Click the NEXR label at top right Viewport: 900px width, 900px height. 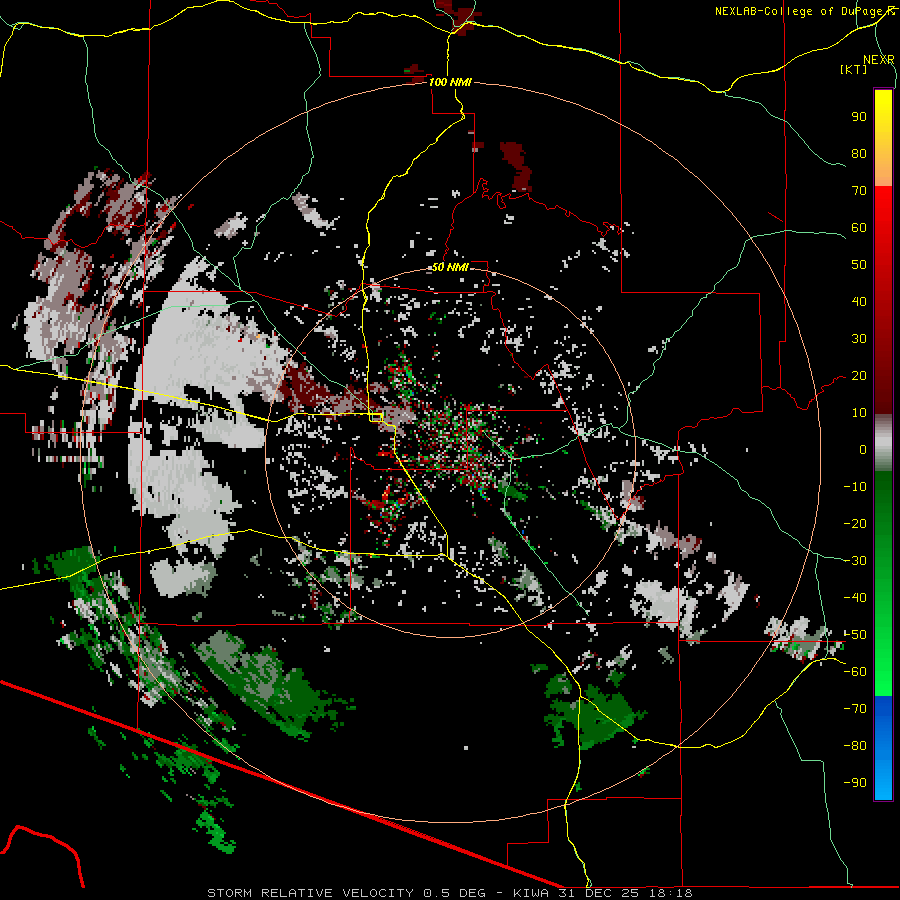[x=879, y=60]
